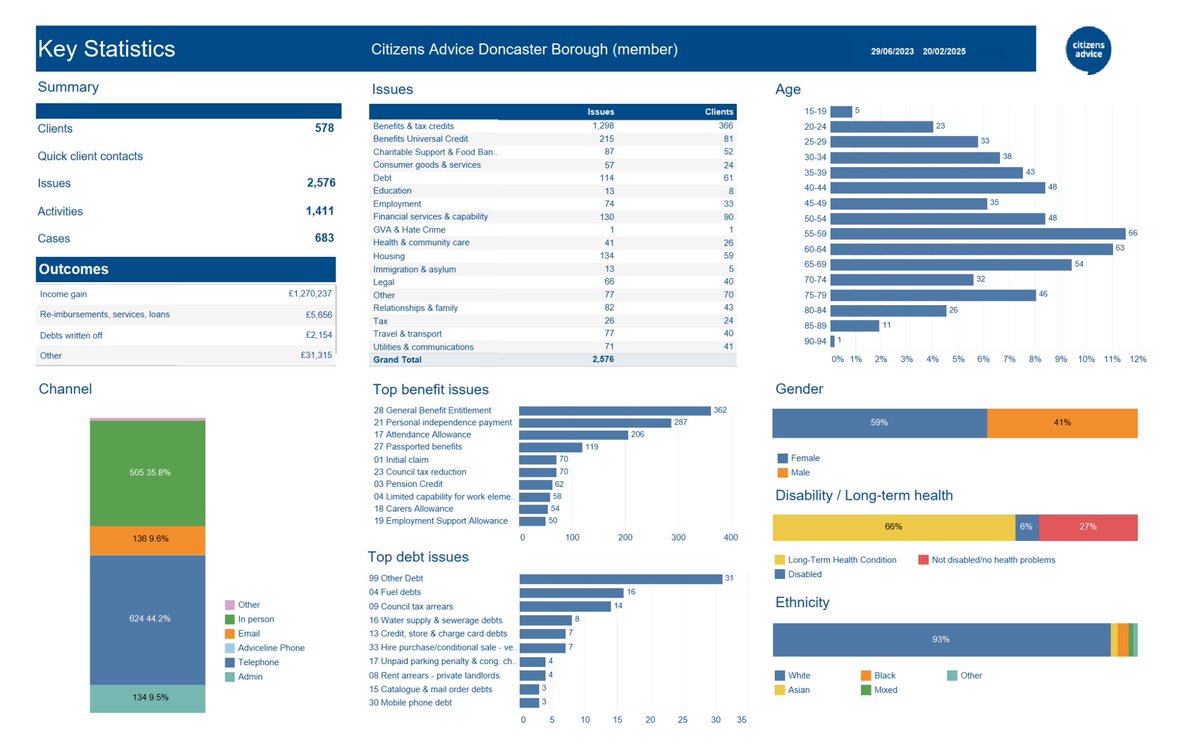1200x755 pixels.
Task: Click the White ethnicity legend swatch
Action: (x=780, y=676)
